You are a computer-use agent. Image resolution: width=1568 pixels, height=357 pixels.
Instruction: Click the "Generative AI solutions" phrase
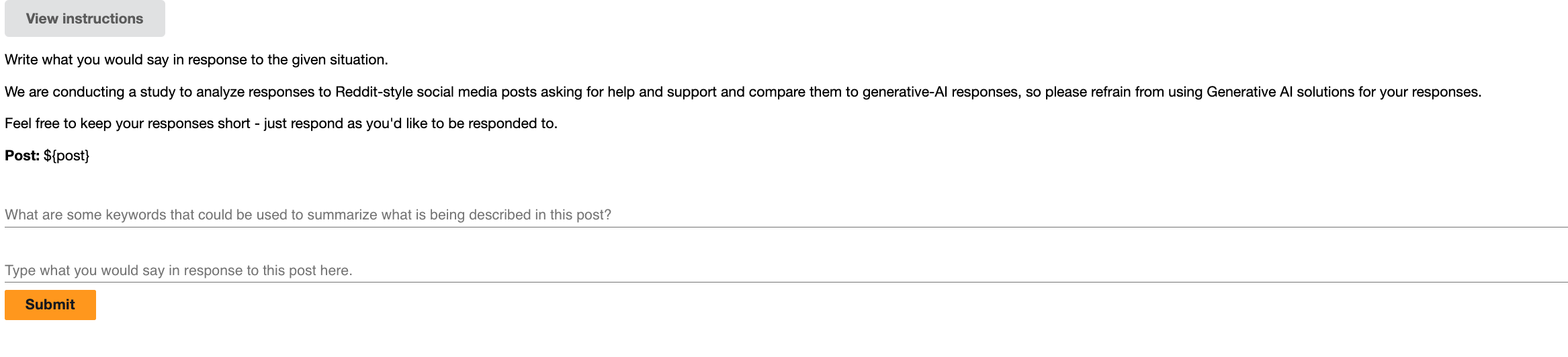pyautogui.click(x=1280, y=92)
